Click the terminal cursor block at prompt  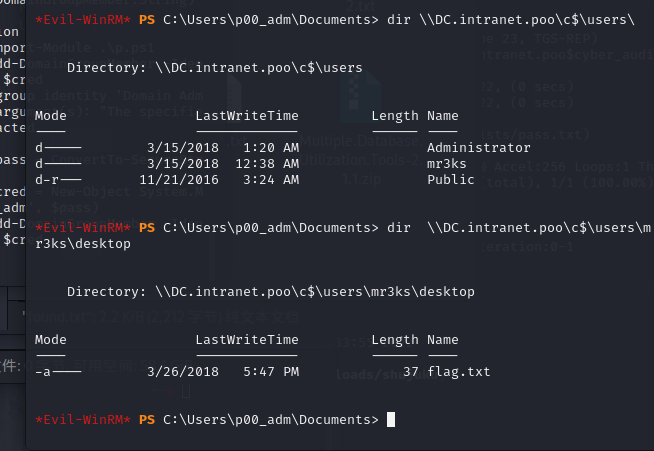[x=390, y=420]
